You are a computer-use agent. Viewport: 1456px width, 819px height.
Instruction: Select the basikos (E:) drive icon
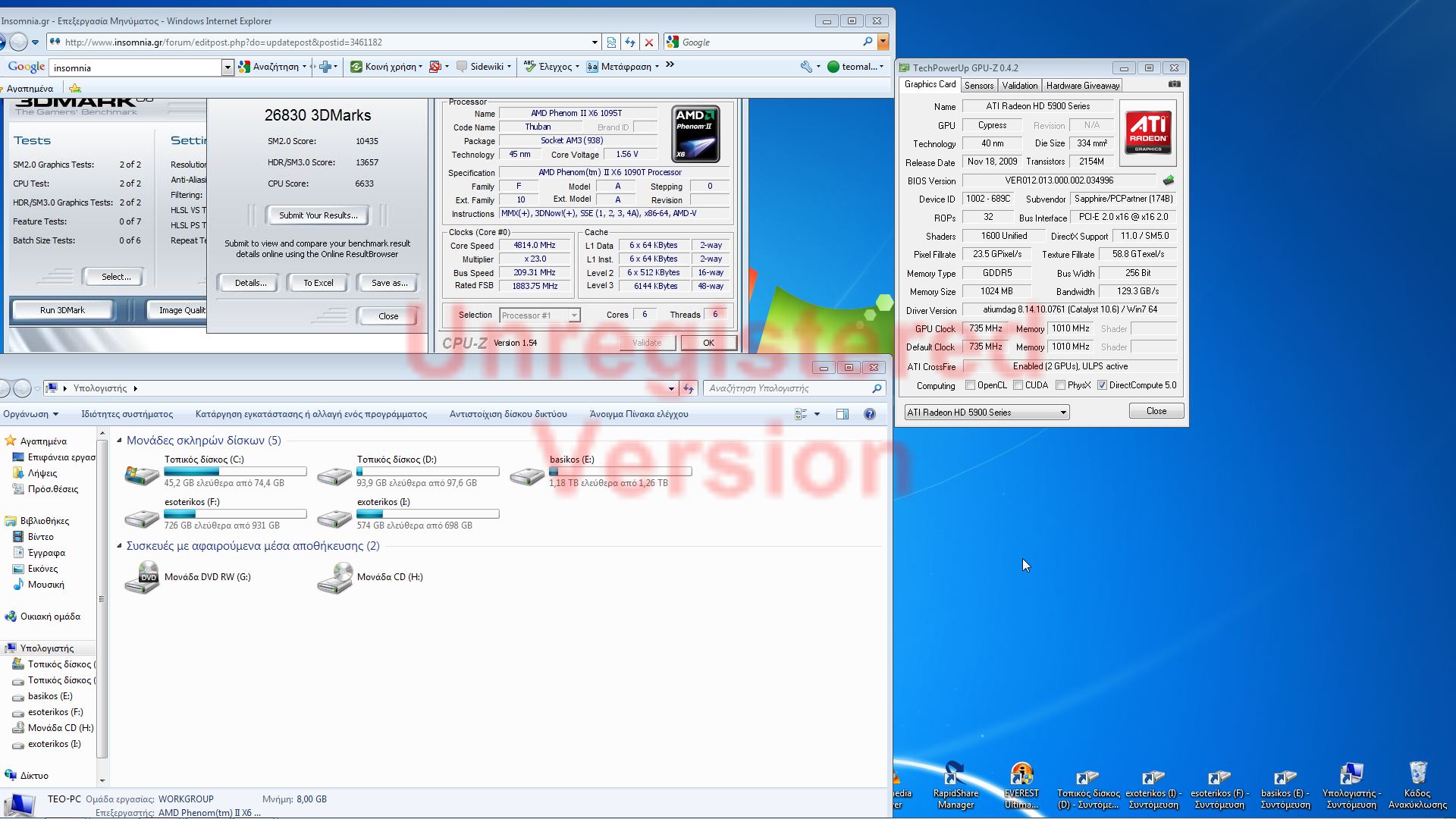(x=526, y=475)
